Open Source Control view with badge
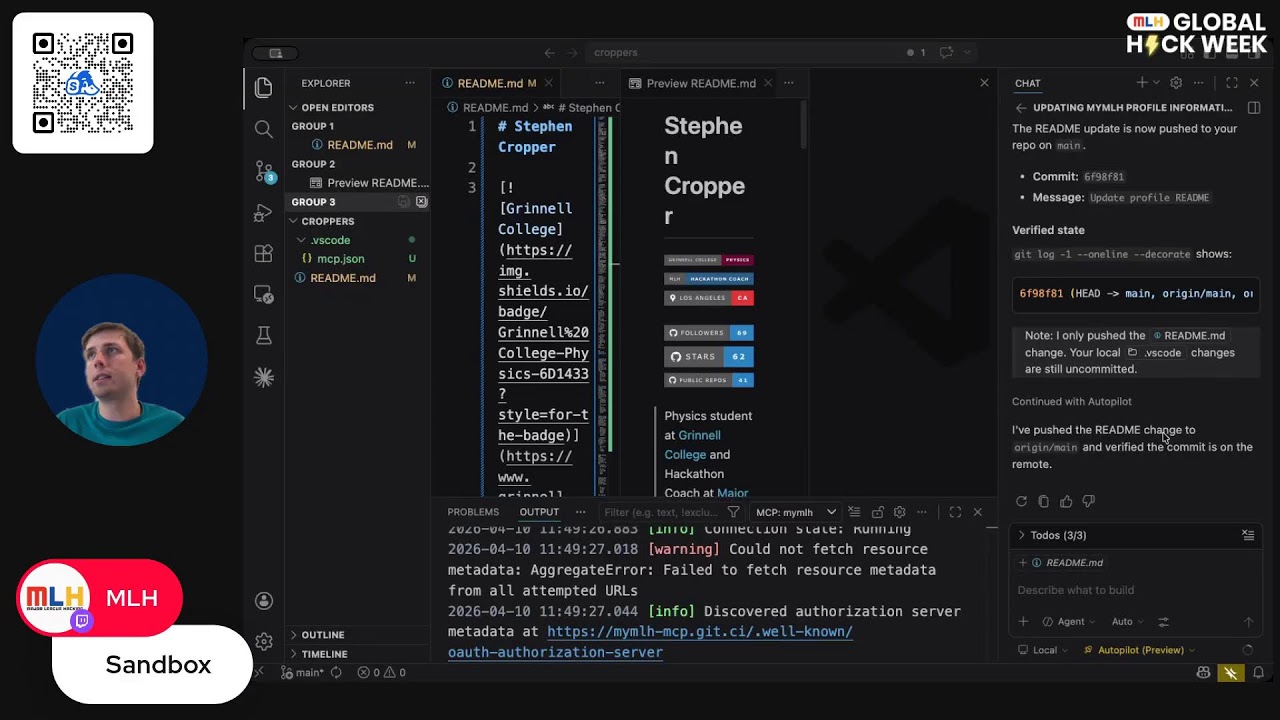 264,172
